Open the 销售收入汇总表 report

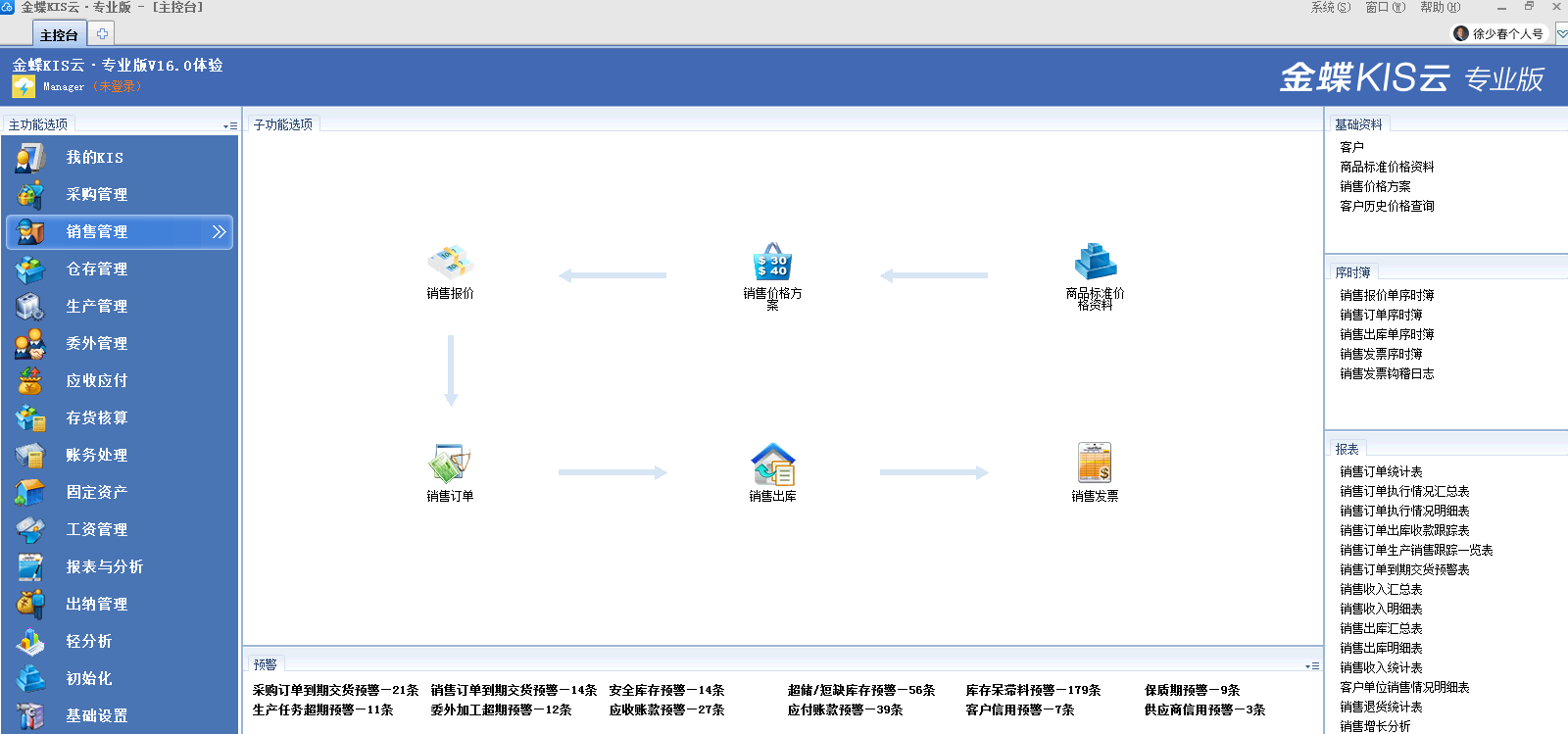(1381, 589)
